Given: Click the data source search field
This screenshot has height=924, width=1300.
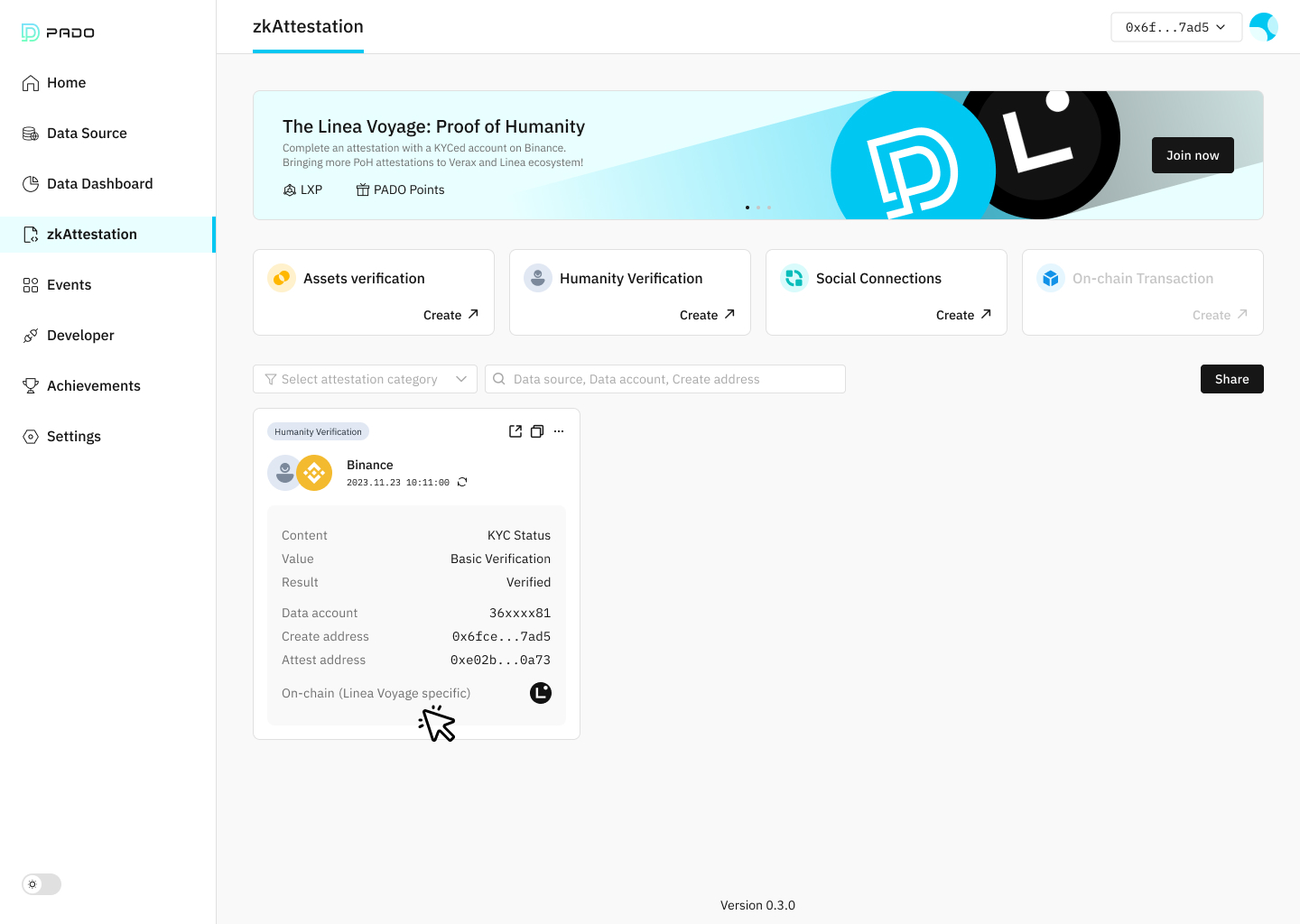Looking at the screenshot, I should [665, 379].
